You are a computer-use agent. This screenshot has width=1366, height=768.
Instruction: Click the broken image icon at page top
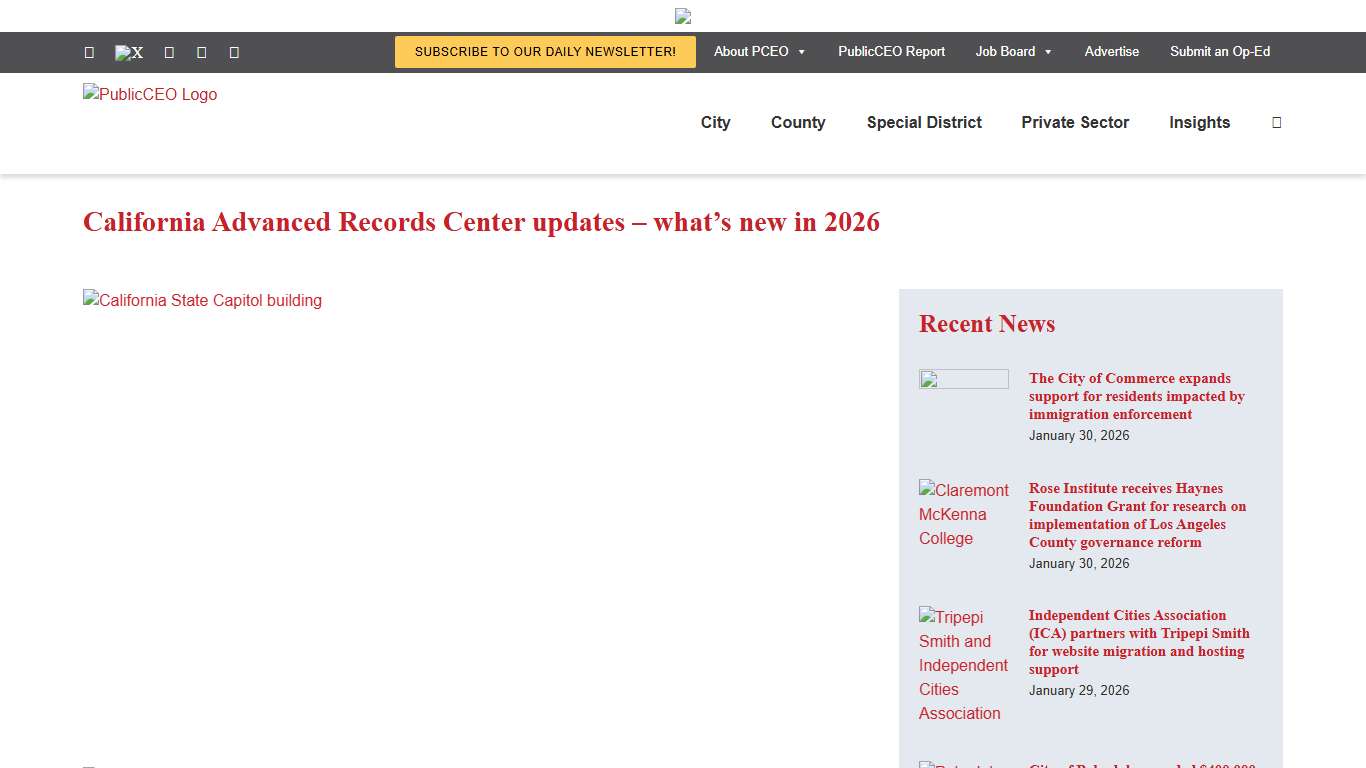[x=683, y=16]
